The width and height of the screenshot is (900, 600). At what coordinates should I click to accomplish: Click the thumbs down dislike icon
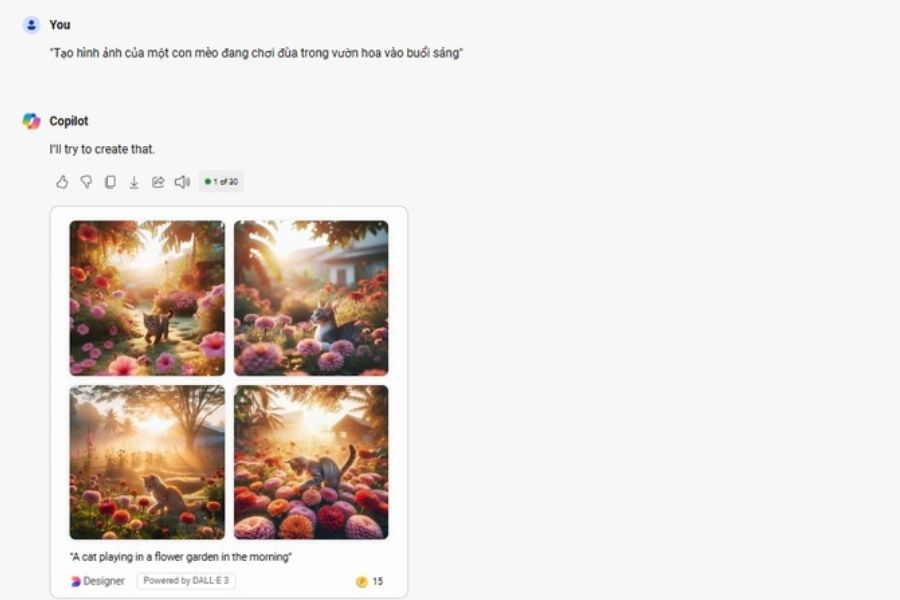point(86,182)
